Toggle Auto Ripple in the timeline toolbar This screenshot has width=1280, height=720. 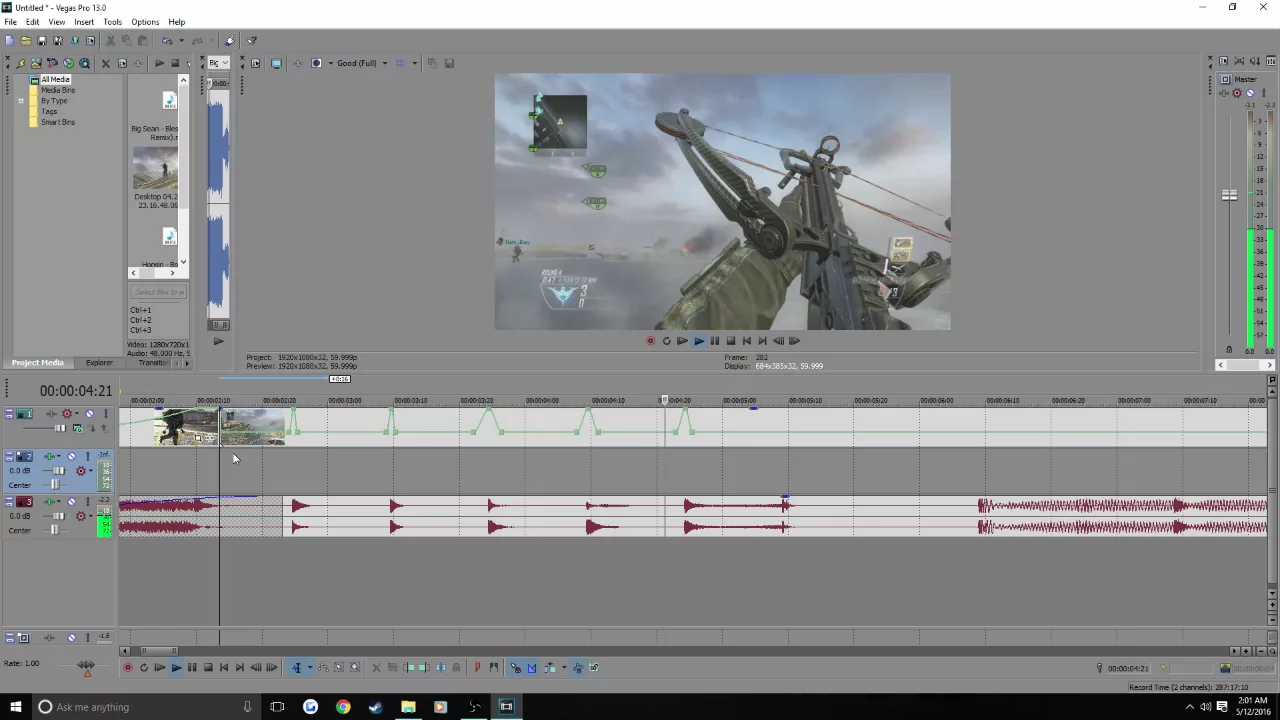click(550, 668)
